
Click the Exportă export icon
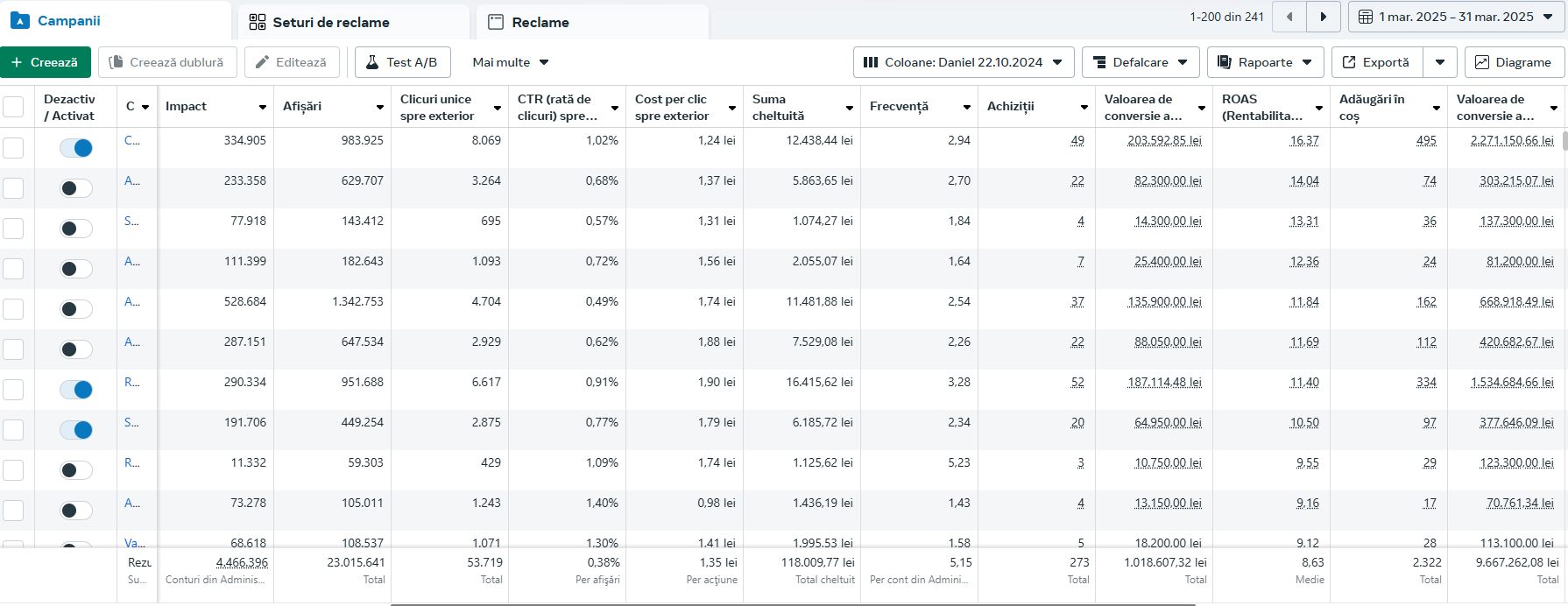[x=1349, y=62]
